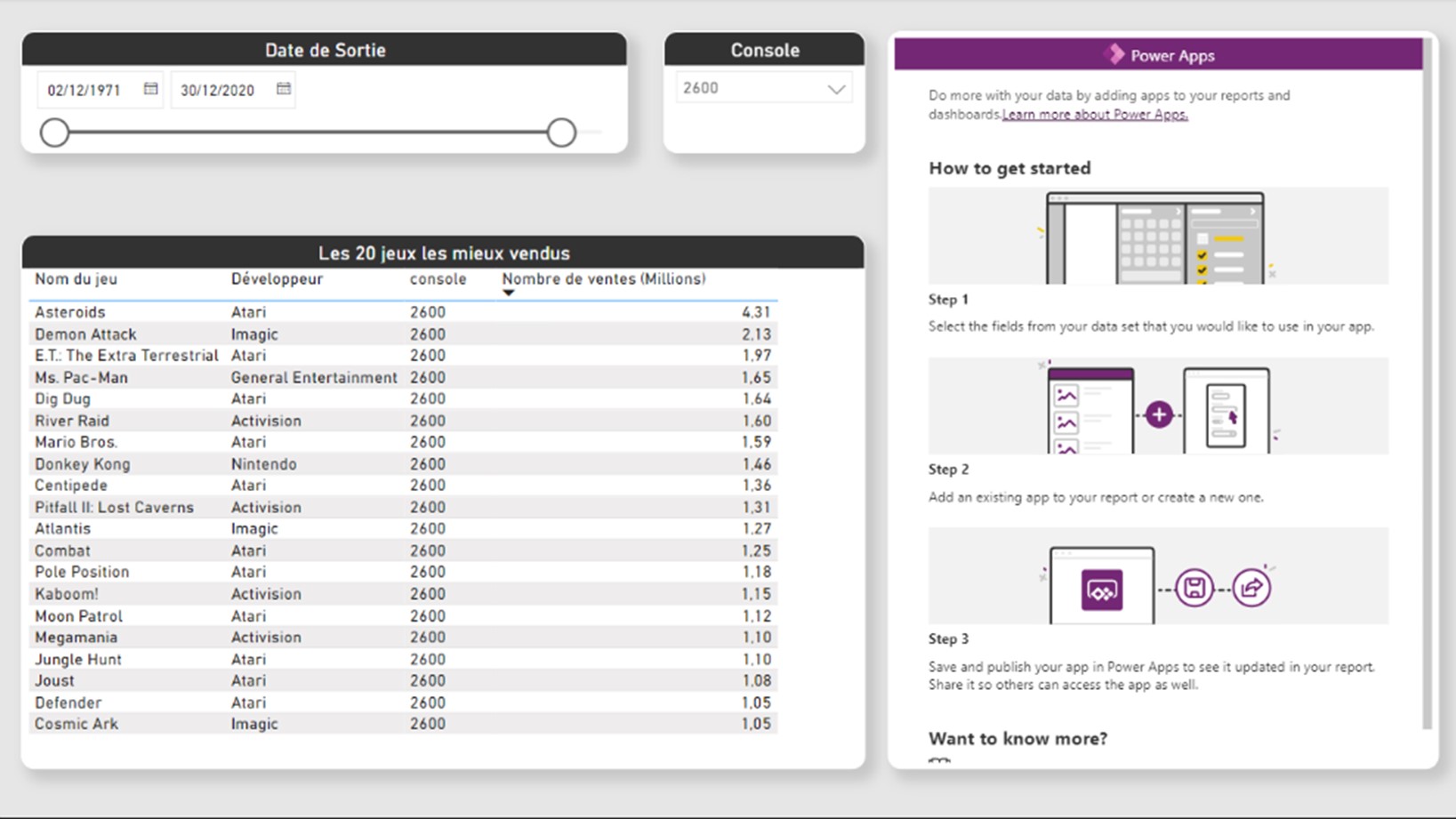Click the Console dropdown chevron arrow

836,89
